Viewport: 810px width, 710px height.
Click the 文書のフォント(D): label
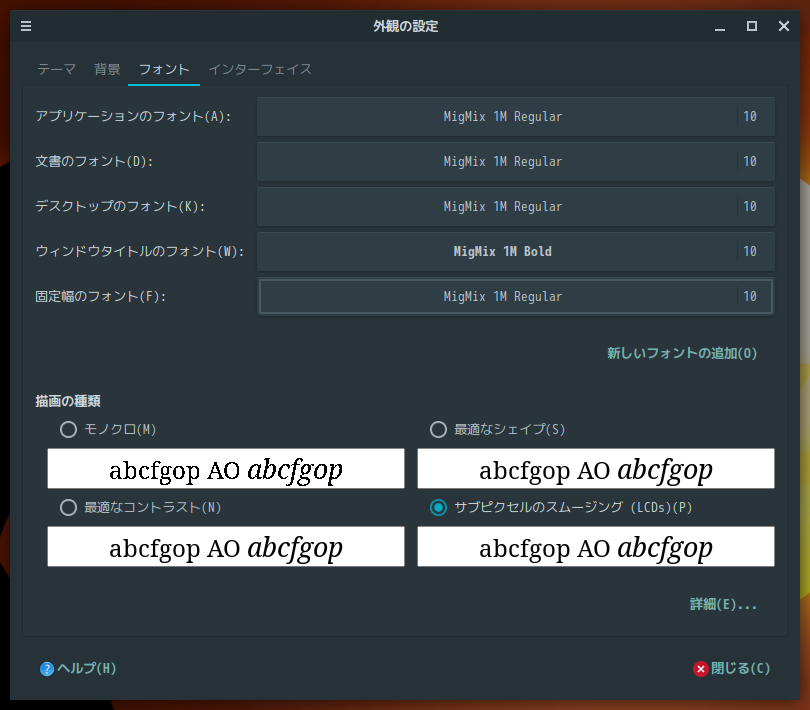[94, 162]
